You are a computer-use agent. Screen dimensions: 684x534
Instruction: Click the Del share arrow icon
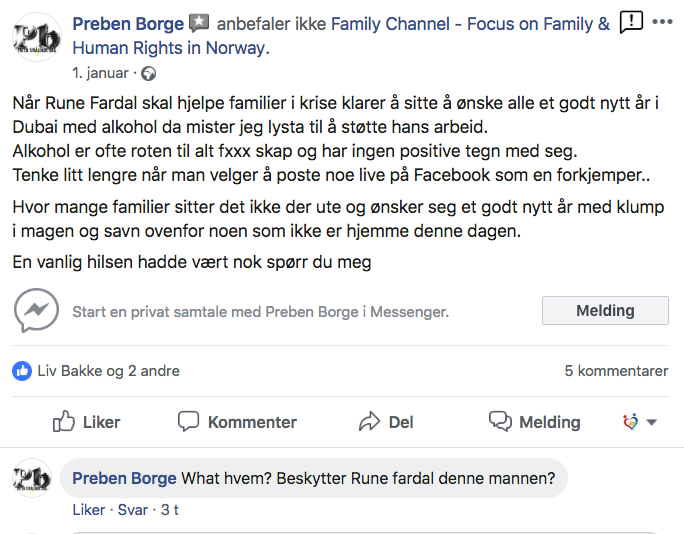(369, 422)
